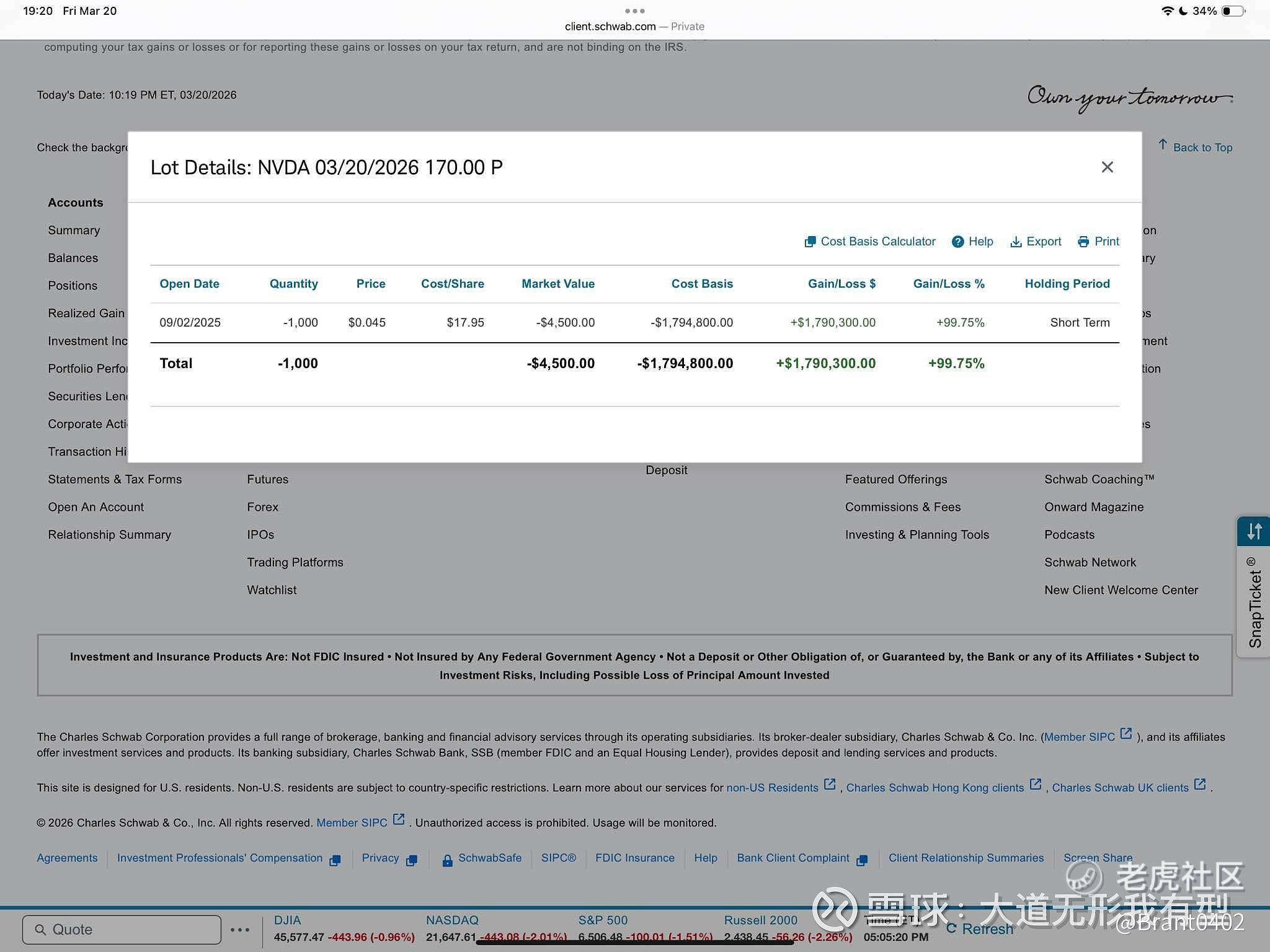
Task: Click the SchwabSafe lock link
Action: coord(482,858)
